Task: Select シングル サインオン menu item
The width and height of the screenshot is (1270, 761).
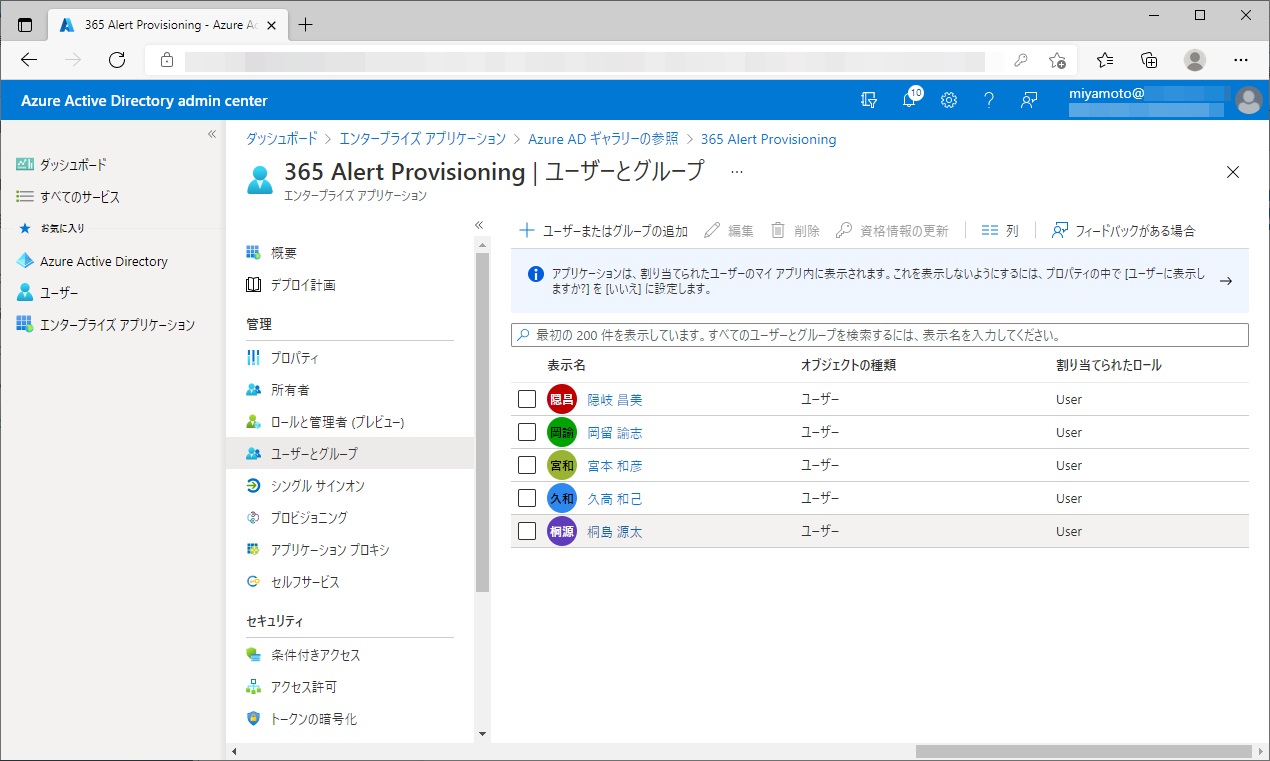Action: click(317, 486)
